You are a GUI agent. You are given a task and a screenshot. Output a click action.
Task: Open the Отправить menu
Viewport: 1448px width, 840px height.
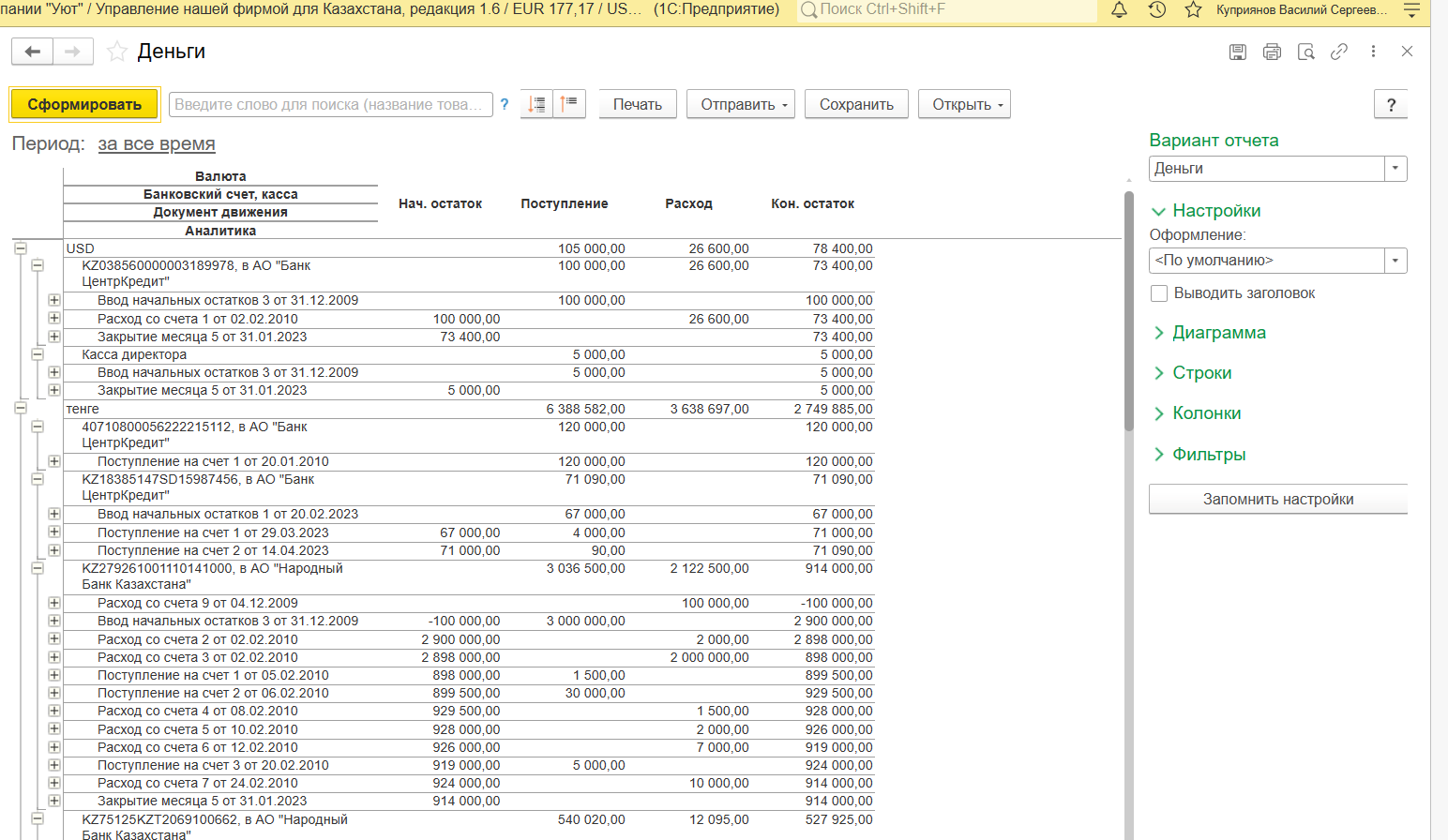pyautogui.click(x=740, y=104)
